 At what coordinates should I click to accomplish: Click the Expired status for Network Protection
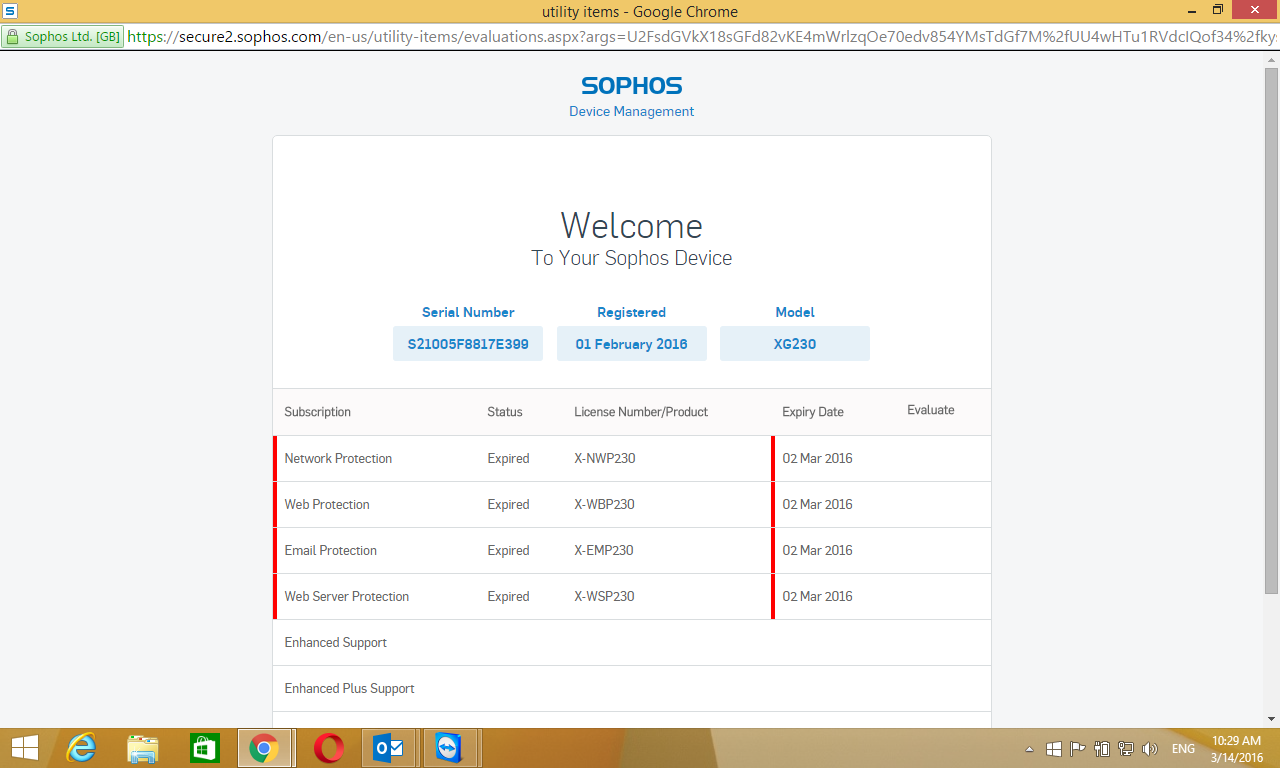point(508,458)
